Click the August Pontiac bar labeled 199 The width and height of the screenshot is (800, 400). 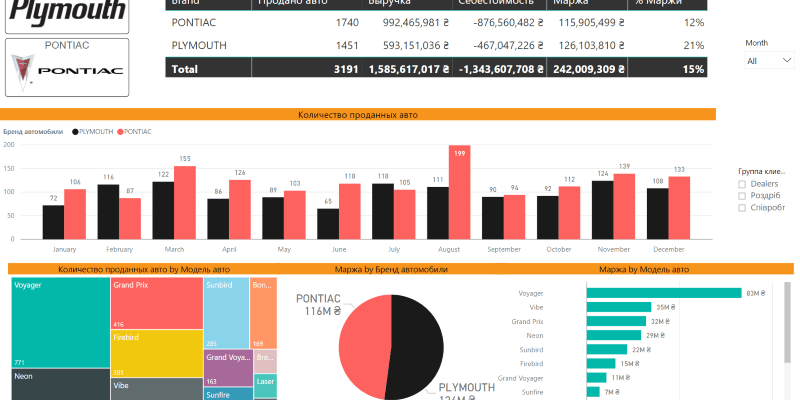(460, 192)
